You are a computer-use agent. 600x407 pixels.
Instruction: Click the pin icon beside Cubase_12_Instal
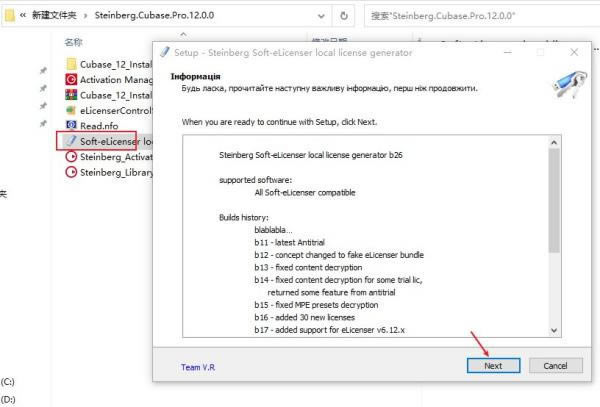[x=43, y=70]
